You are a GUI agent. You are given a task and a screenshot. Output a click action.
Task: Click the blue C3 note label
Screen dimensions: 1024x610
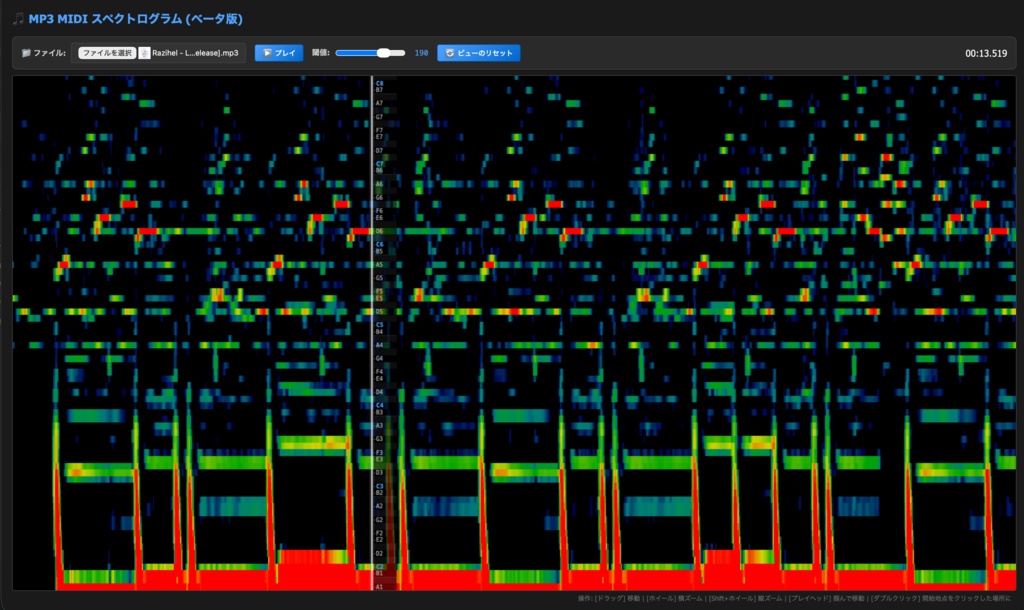click(379, 486)
